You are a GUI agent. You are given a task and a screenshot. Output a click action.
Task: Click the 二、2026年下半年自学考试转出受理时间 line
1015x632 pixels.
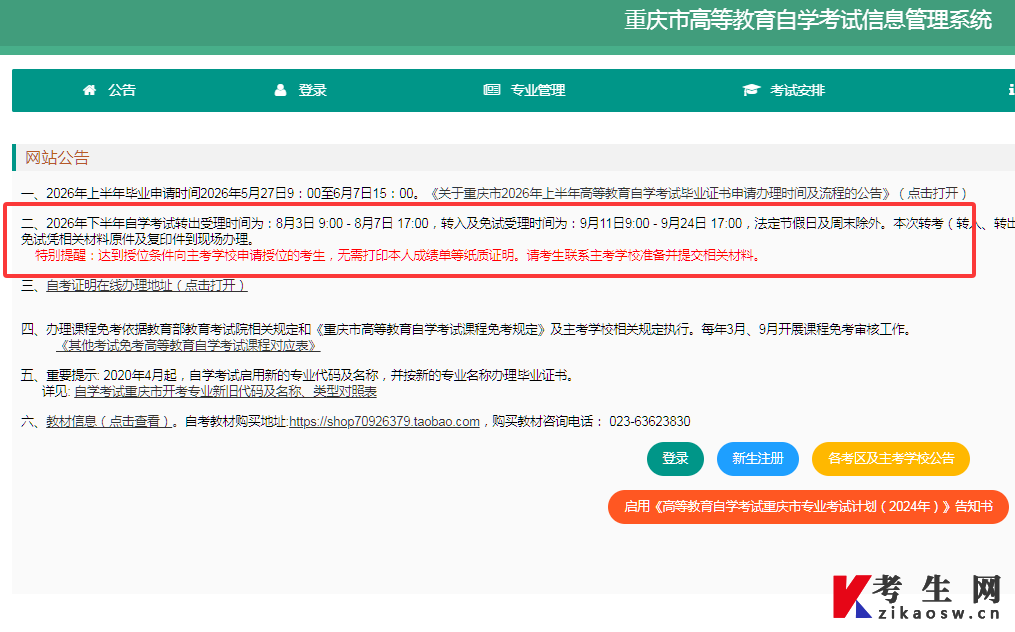coord(518,223)
